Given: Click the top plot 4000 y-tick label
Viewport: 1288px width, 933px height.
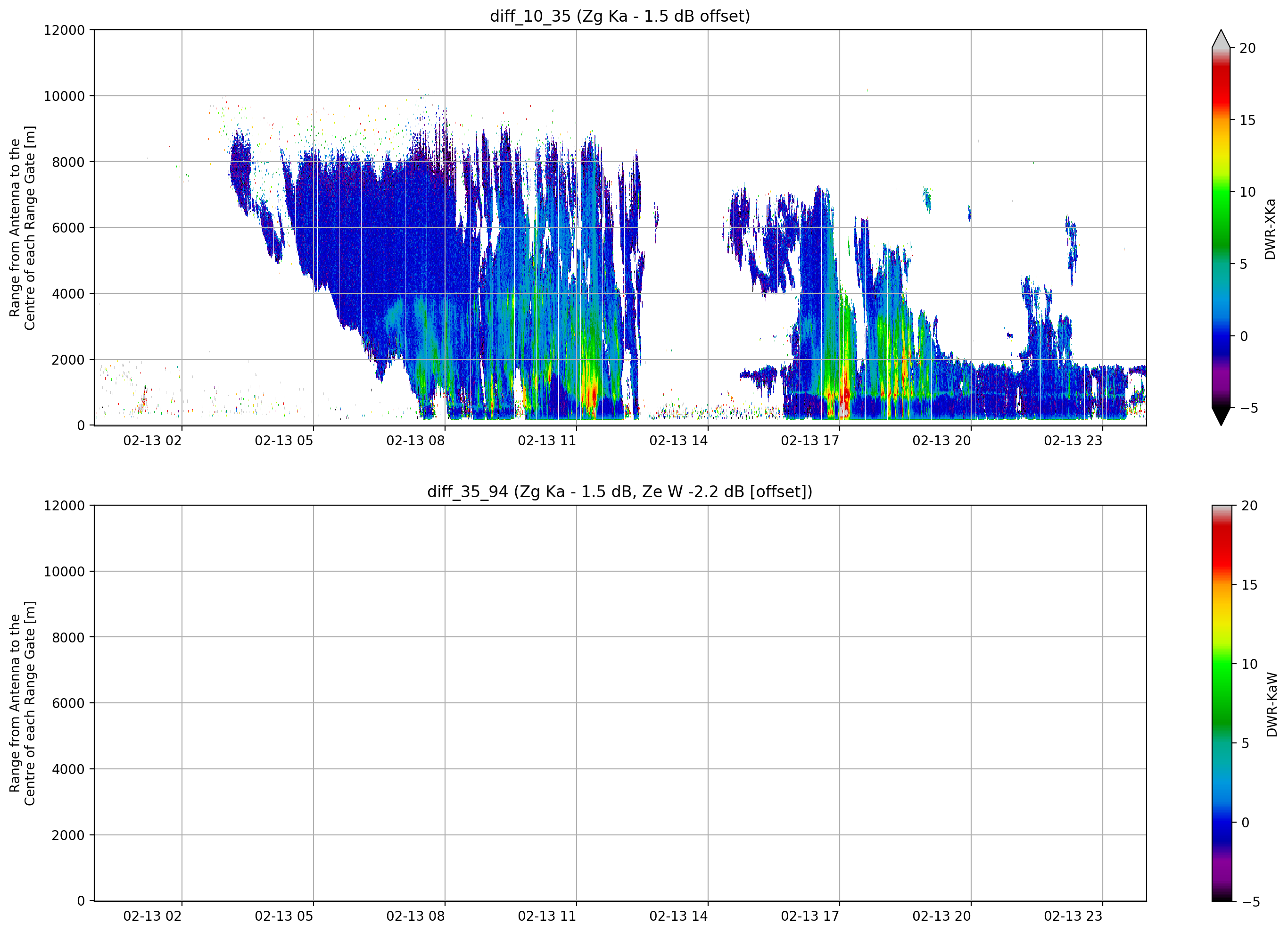Looking at the screenshot, I should (x=68, y=294).
